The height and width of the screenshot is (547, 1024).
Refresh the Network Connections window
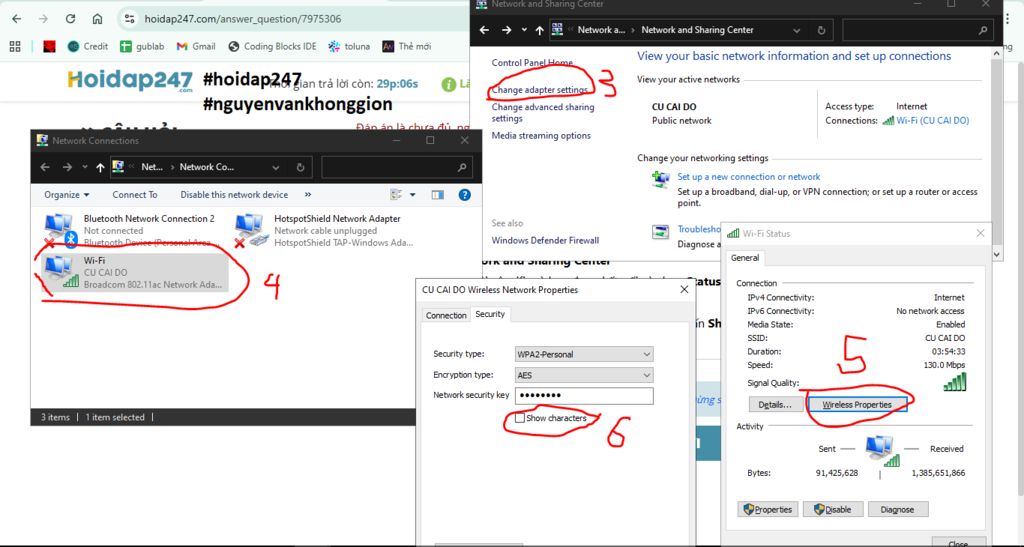click(x=300, y=167)
